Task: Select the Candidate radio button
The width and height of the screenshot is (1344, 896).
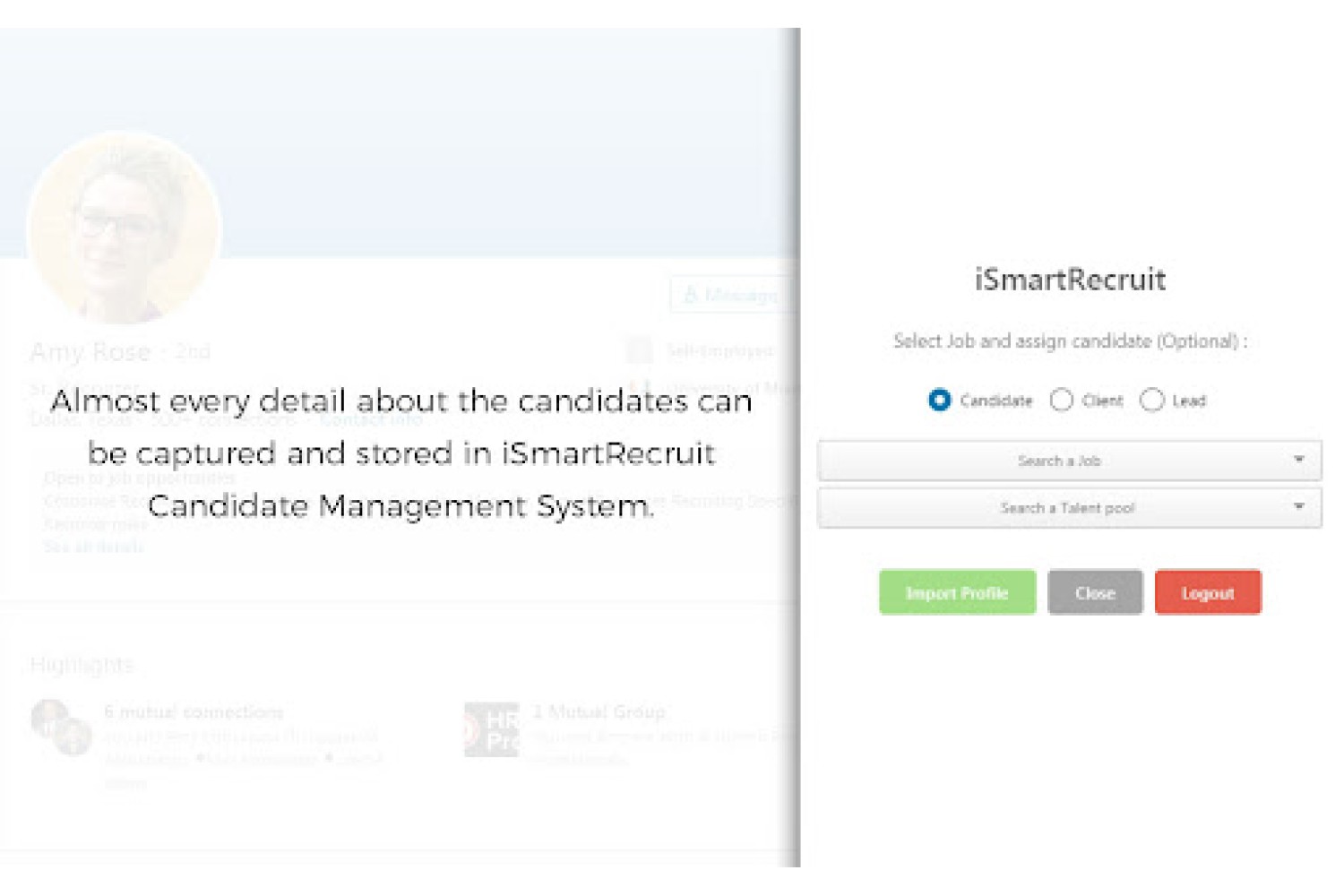Action: (x=939, y=400)
